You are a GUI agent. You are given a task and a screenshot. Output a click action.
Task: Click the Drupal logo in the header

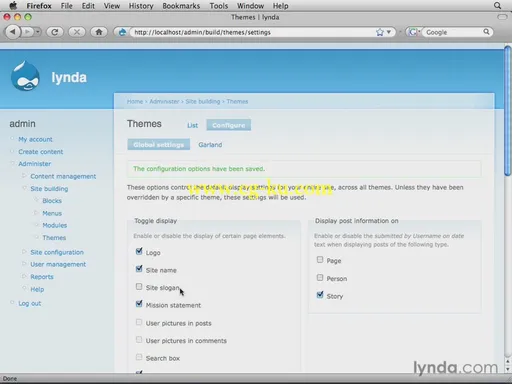25,76
